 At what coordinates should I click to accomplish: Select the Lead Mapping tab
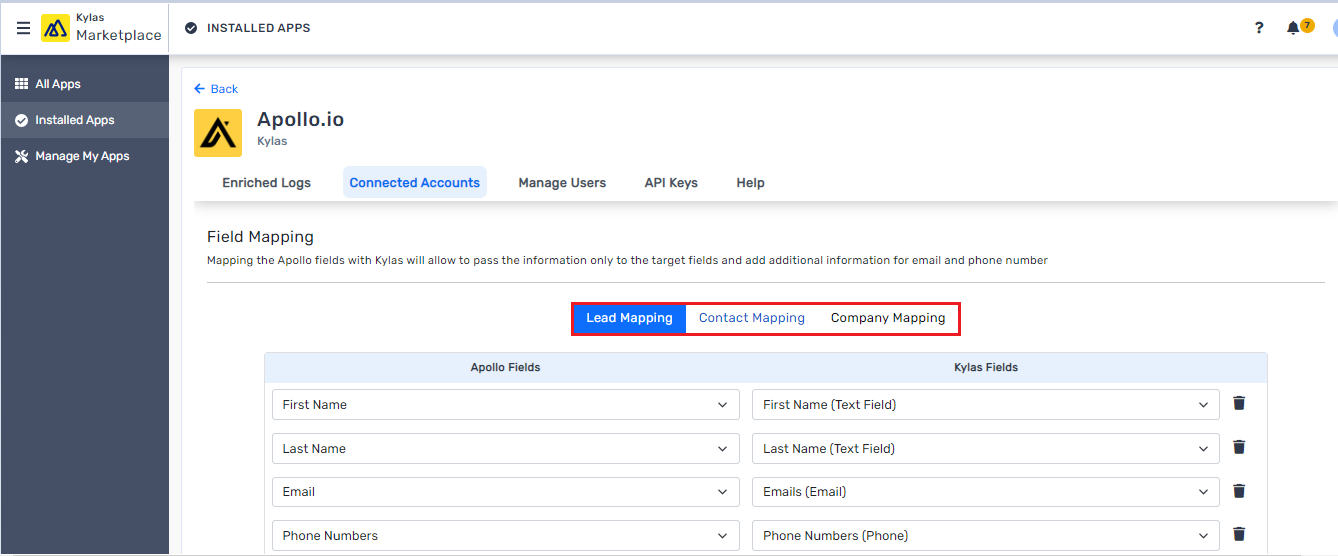click(x=629, y=318)
